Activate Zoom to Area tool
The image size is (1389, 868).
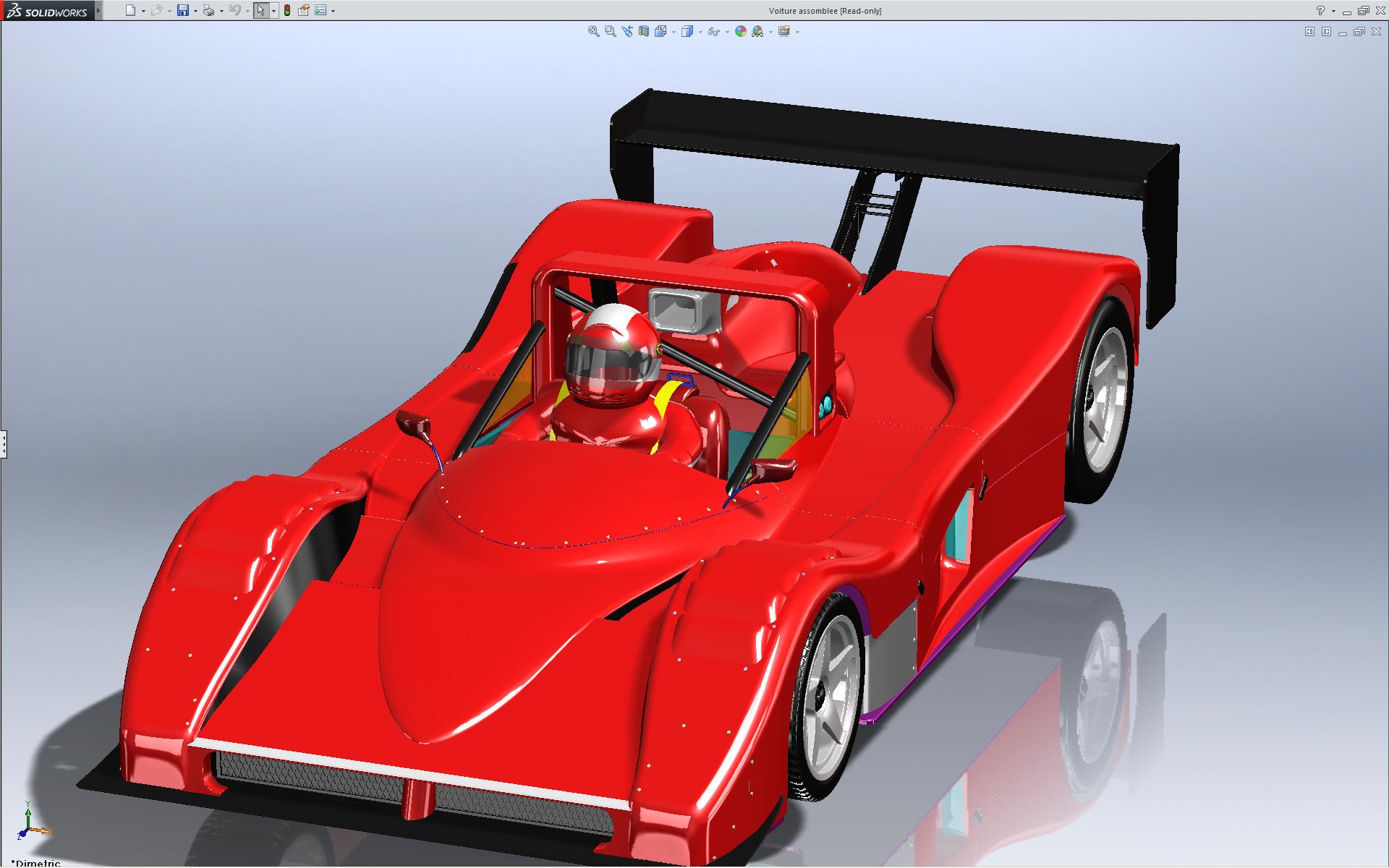tap(610, 31)
